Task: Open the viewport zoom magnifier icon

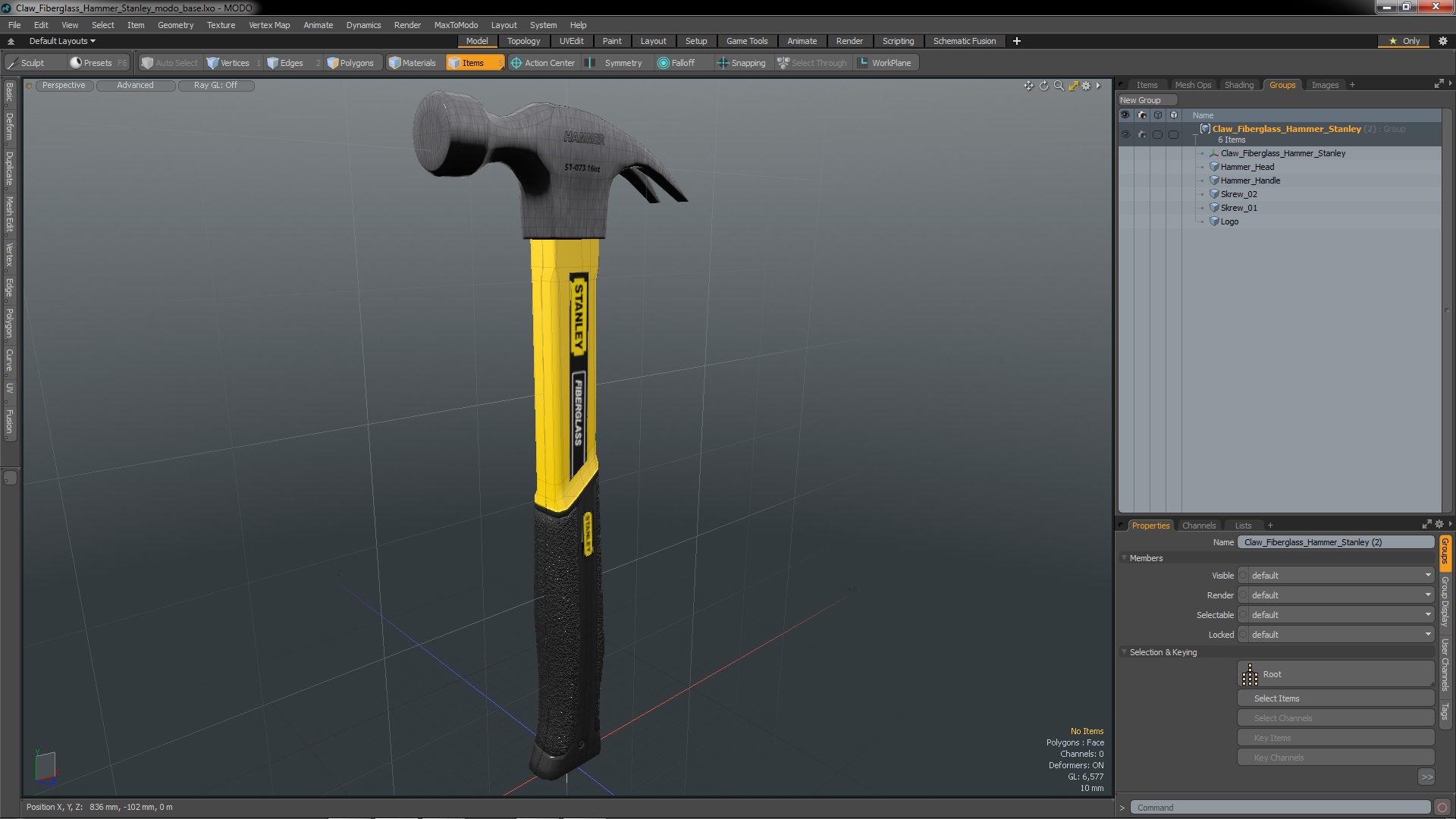Action: point(1059,86)
